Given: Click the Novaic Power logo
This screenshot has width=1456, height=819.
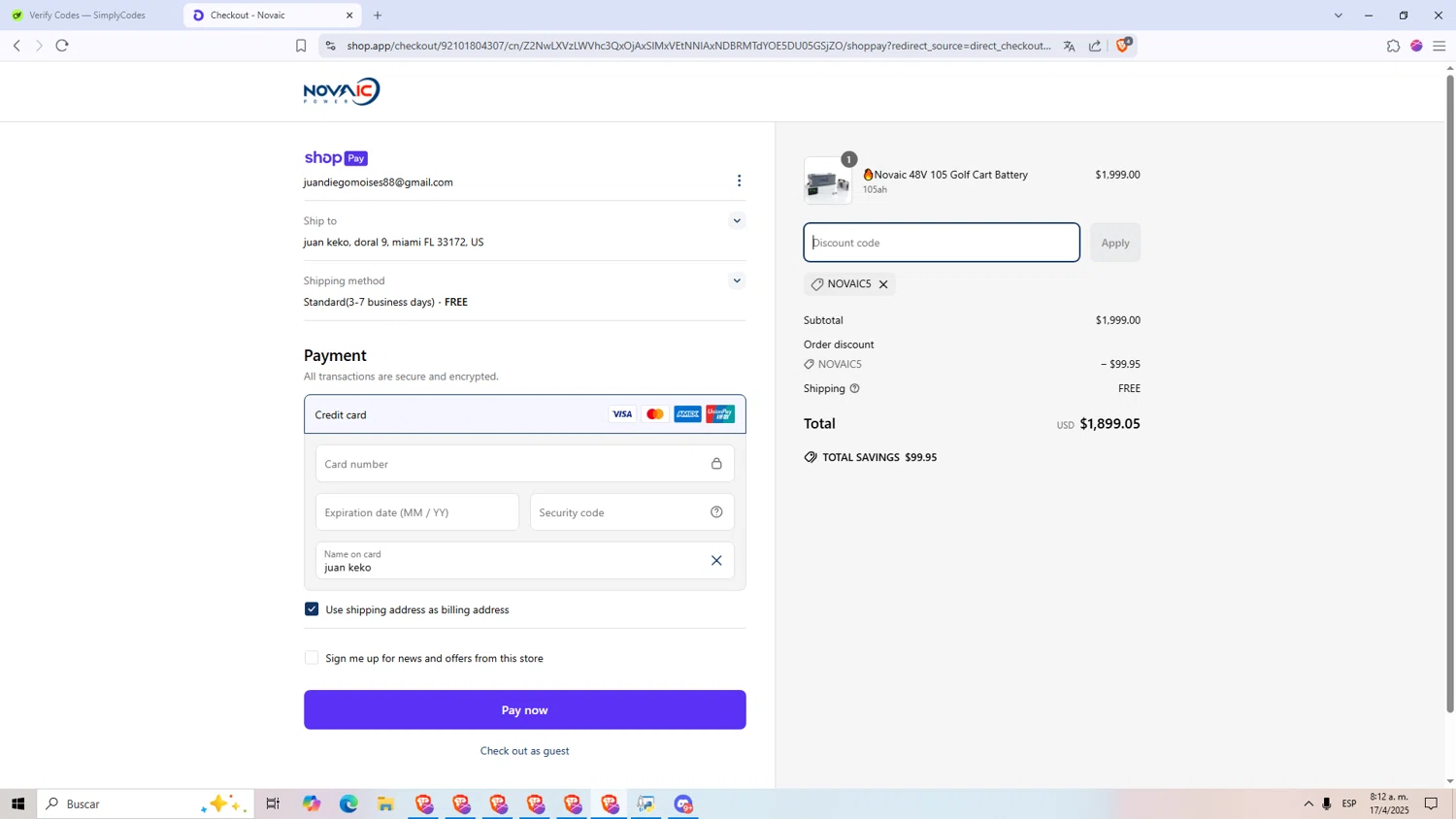Looking at the screenshot, I should tap(342, 91).
